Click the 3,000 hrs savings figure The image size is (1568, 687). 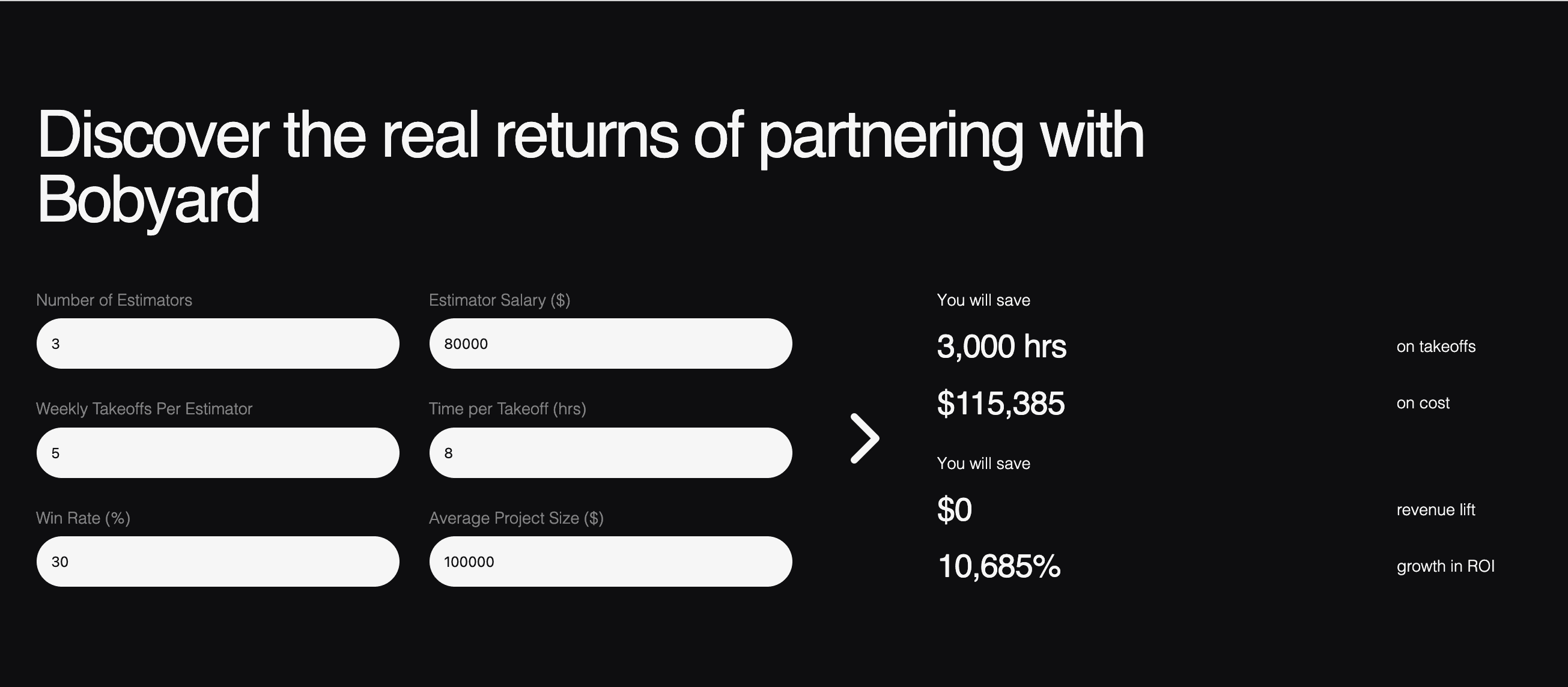(x=1001, y=347)
